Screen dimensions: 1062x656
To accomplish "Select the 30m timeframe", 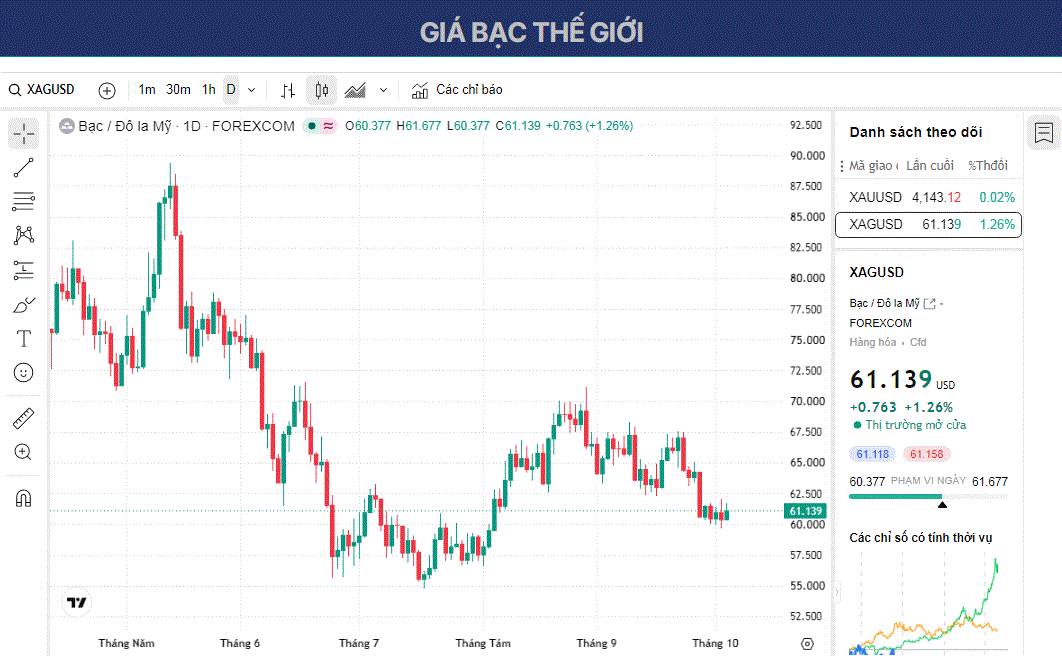I will point(178,90).
